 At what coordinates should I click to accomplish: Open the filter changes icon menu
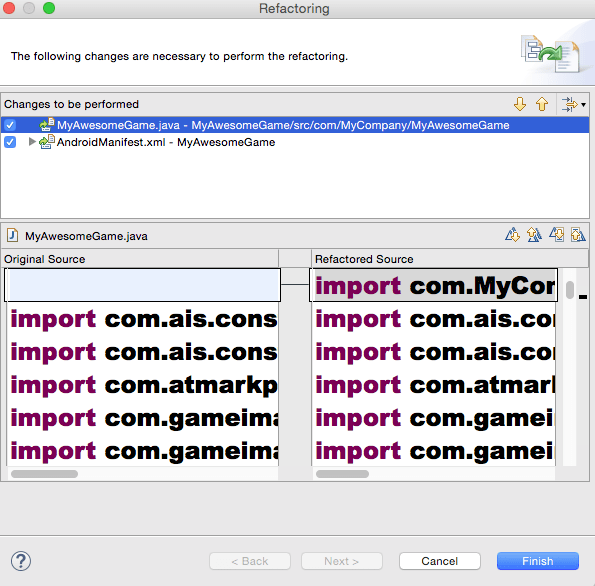[573, 104]
